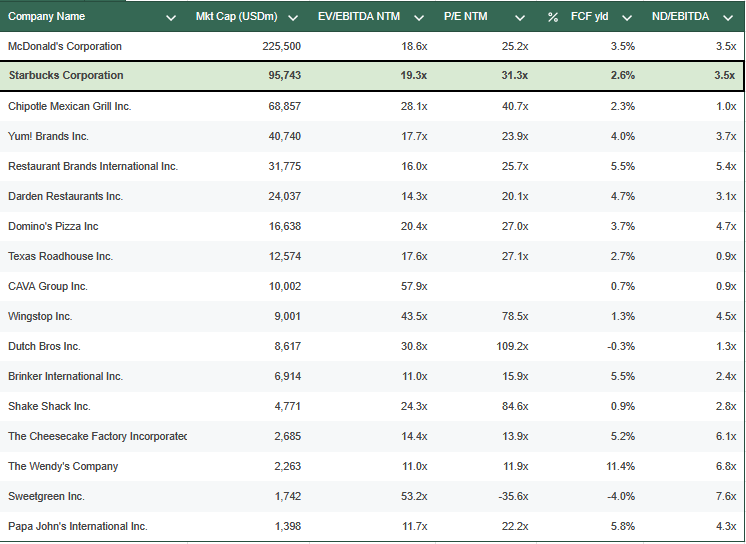Click Chipotle market cap value 68,857

click(285, 106)
